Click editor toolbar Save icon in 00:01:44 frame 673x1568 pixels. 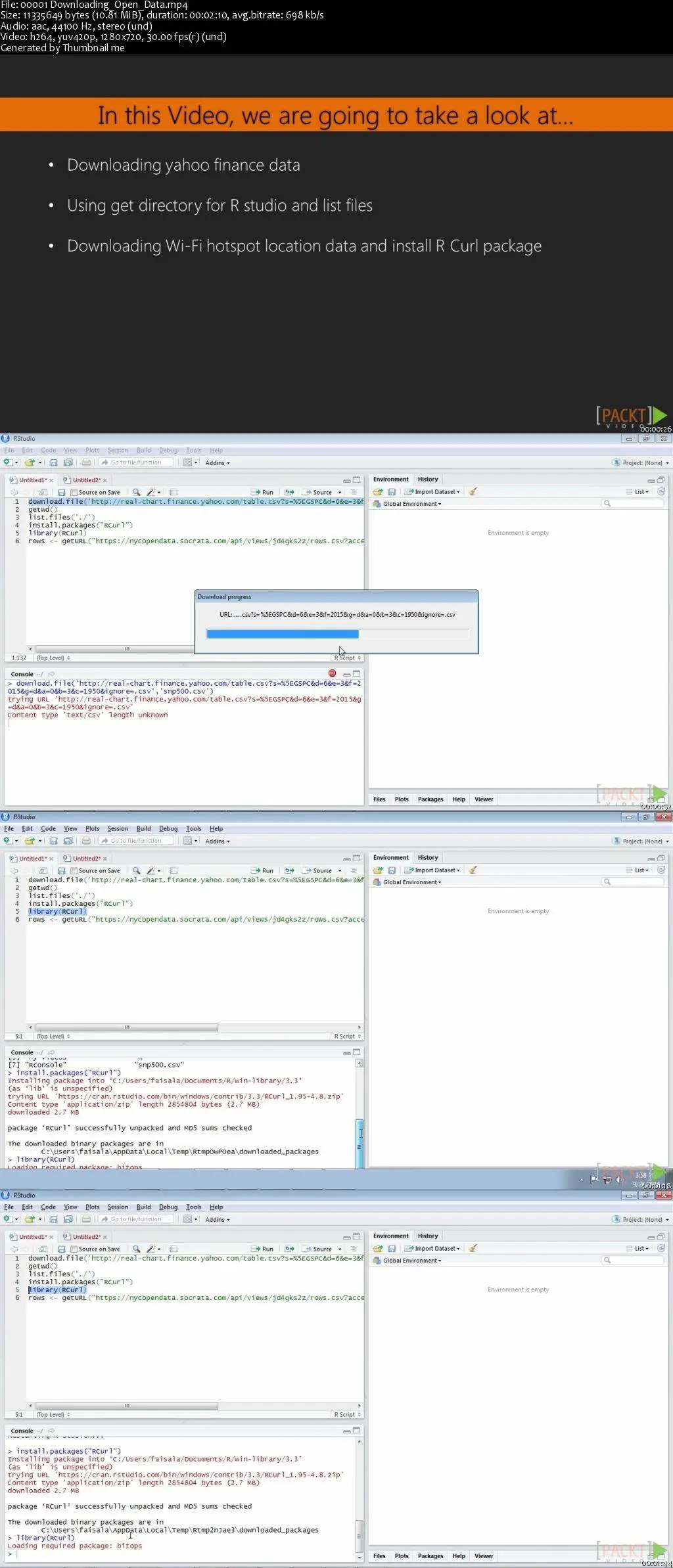click(61, 1249)
